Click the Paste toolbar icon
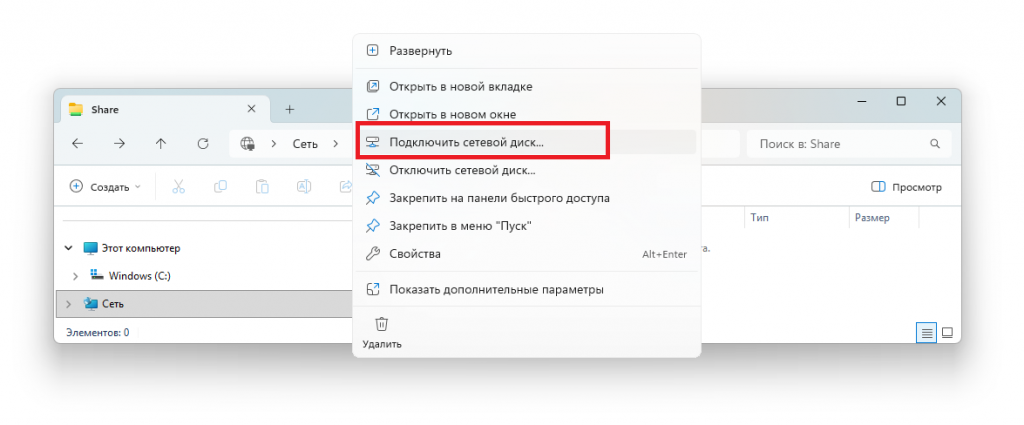Image resolution: width=1024 pixels, height=425 pixels. click(x=262, y=187)
